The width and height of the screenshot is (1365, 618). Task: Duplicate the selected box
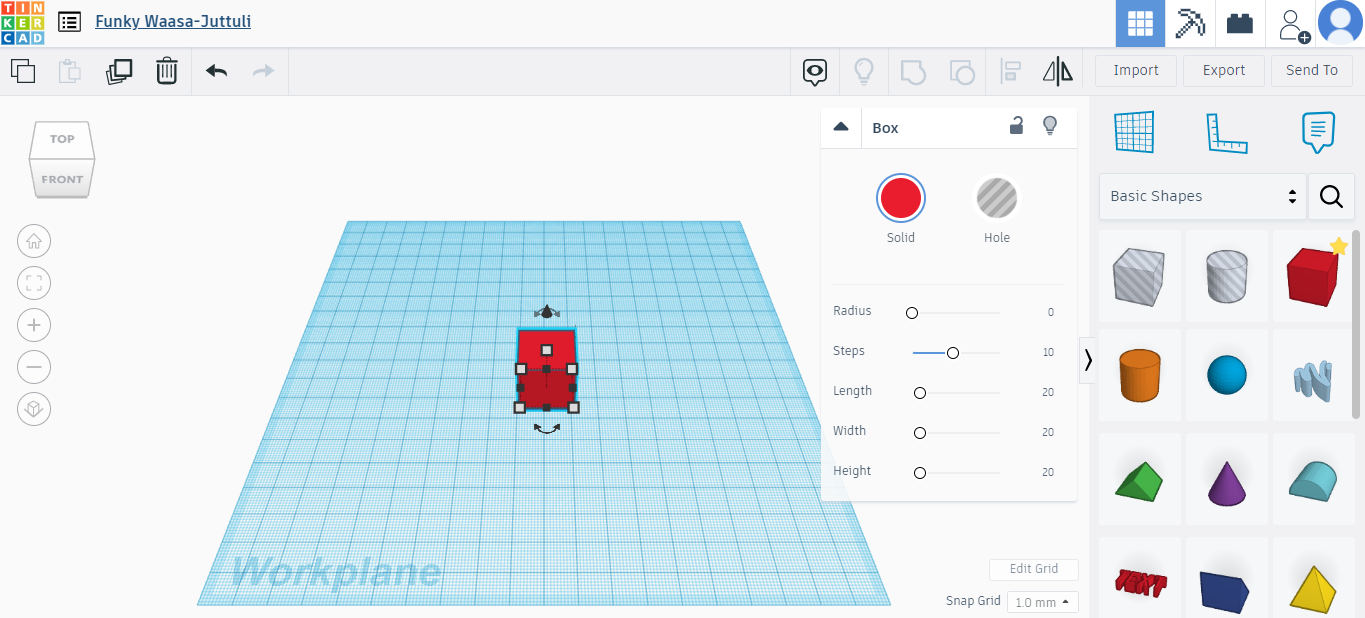(119, 71)
